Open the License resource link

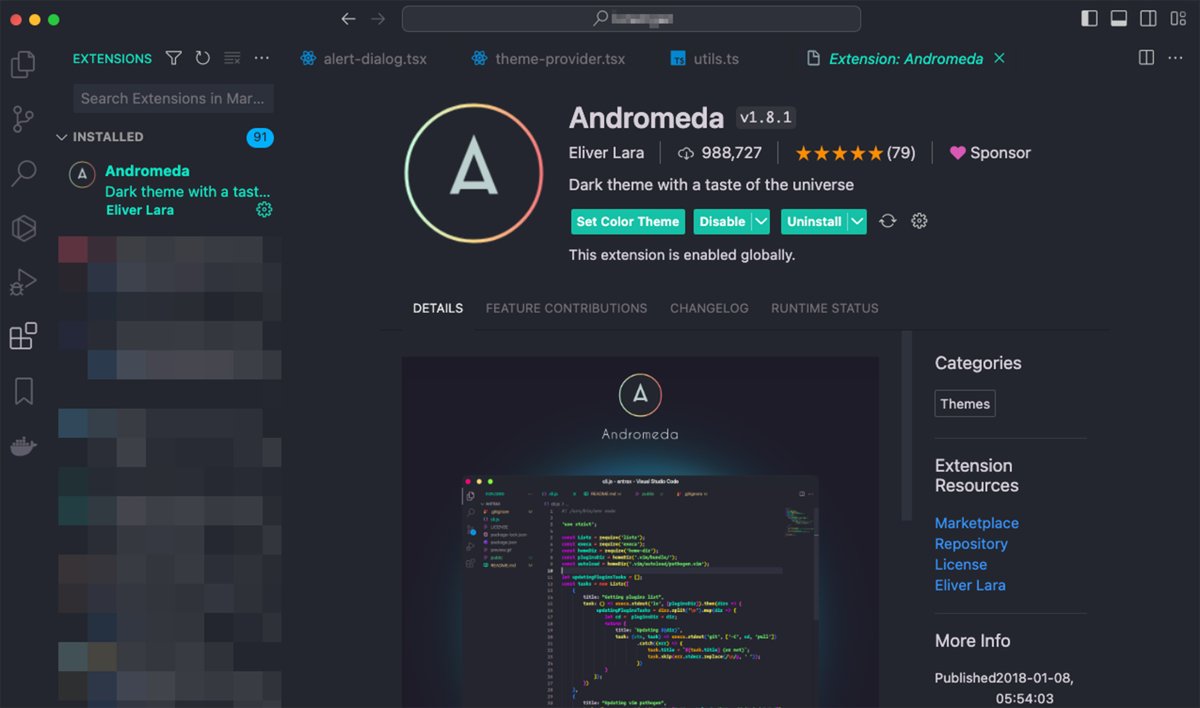pyautogui.click(x=961, y=565)
